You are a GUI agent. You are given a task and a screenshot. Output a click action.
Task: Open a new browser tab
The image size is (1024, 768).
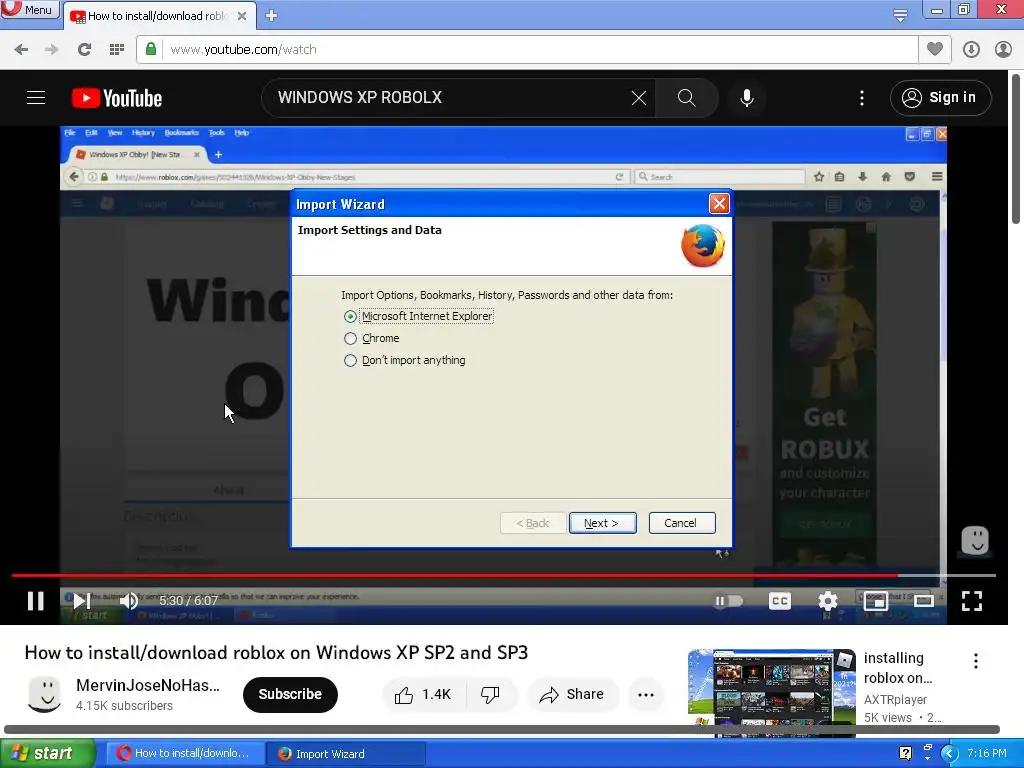[x=272, y=16]
